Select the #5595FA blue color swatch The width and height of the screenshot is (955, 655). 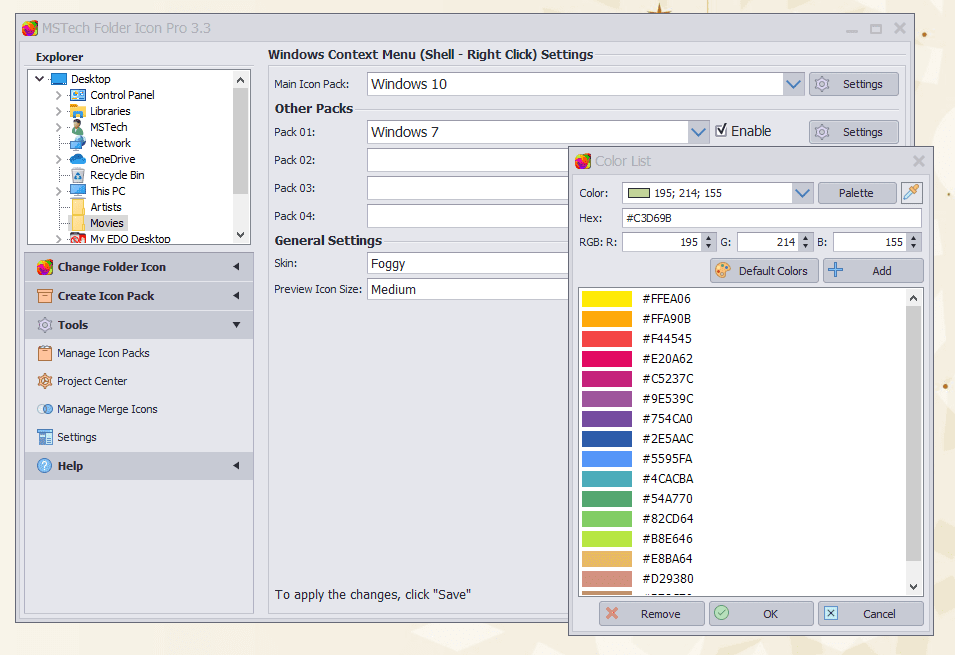point(607,459)
